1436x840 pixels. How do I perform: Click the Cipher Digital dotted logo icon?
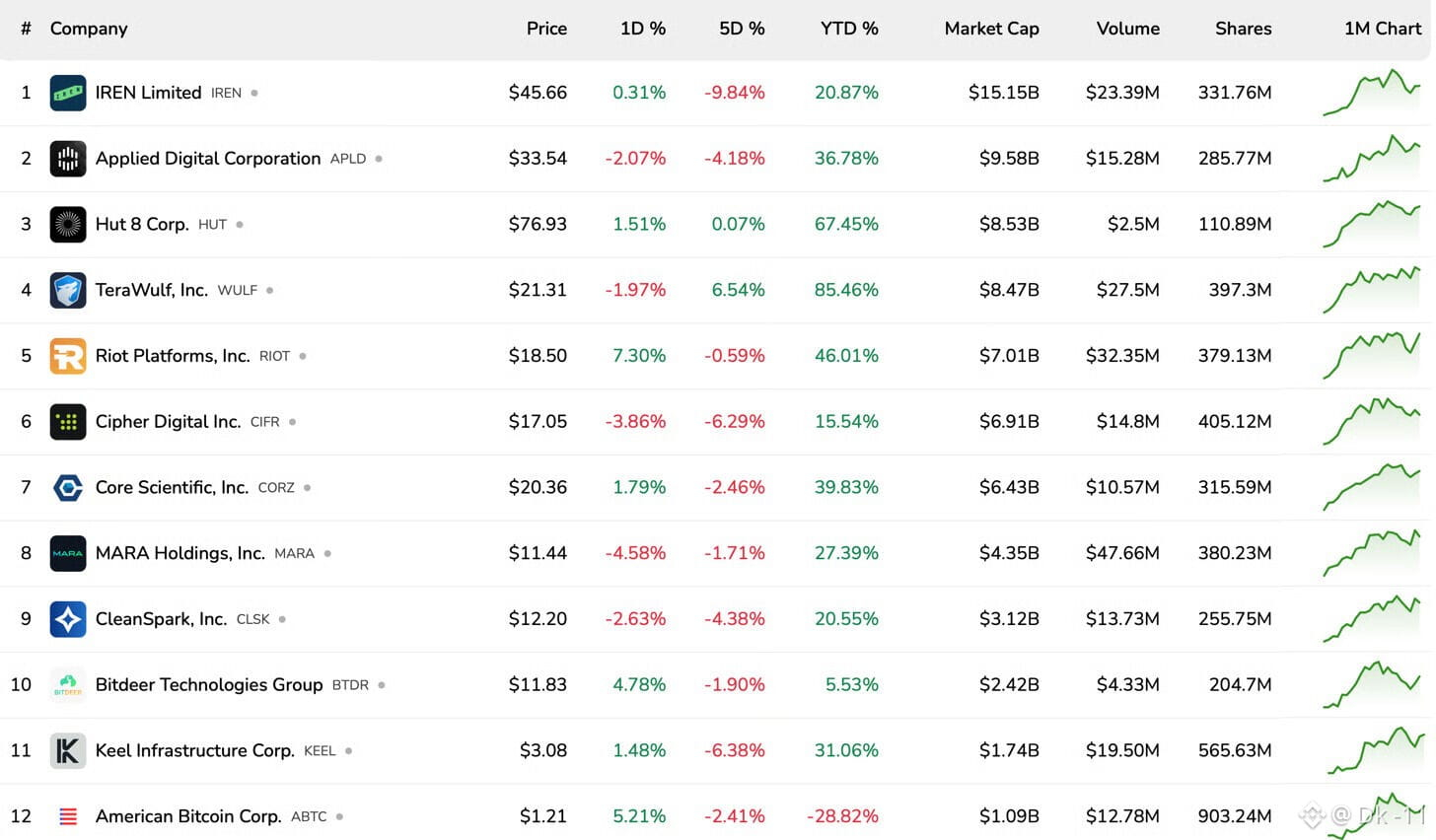pyautogui.click(x=68, y=422)
